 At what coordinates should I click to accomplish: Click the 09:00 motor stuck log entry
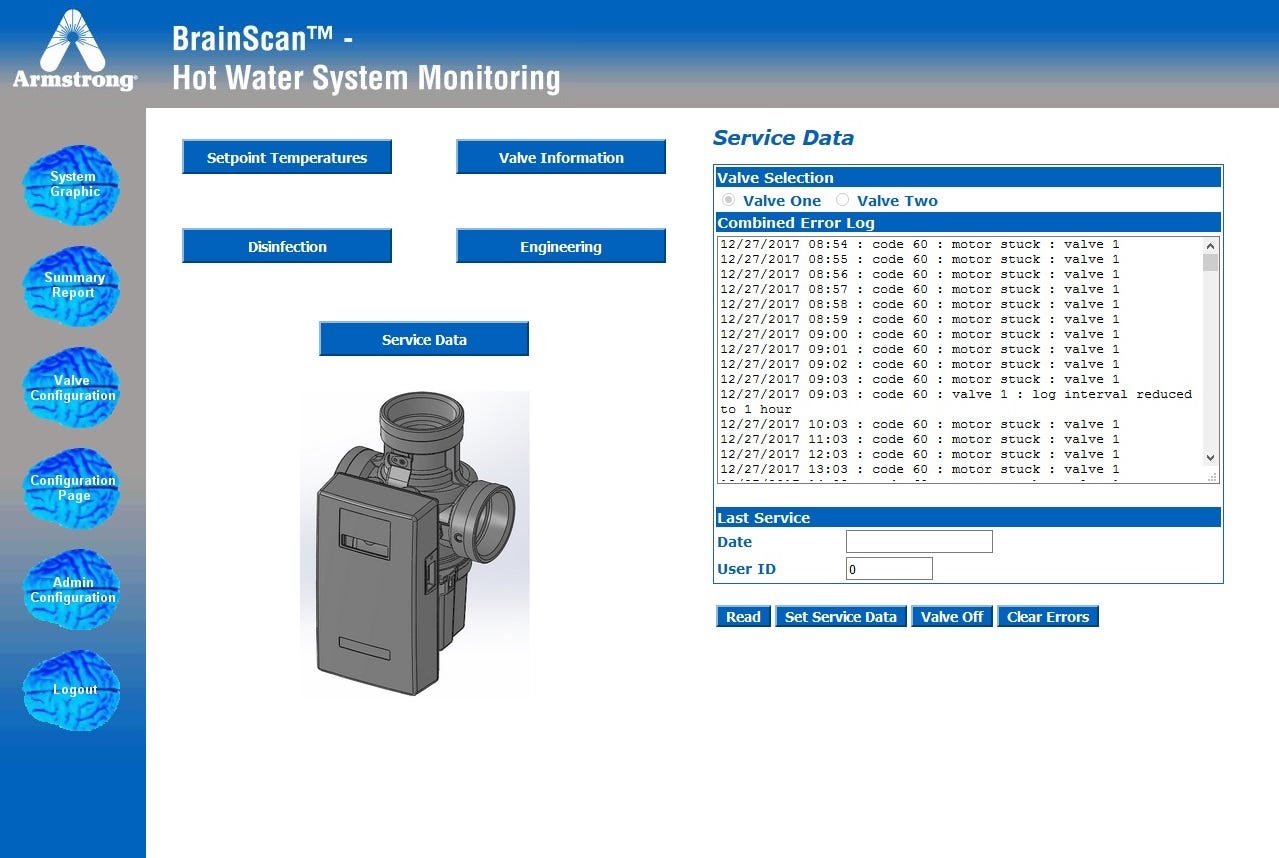click(919, 334)
